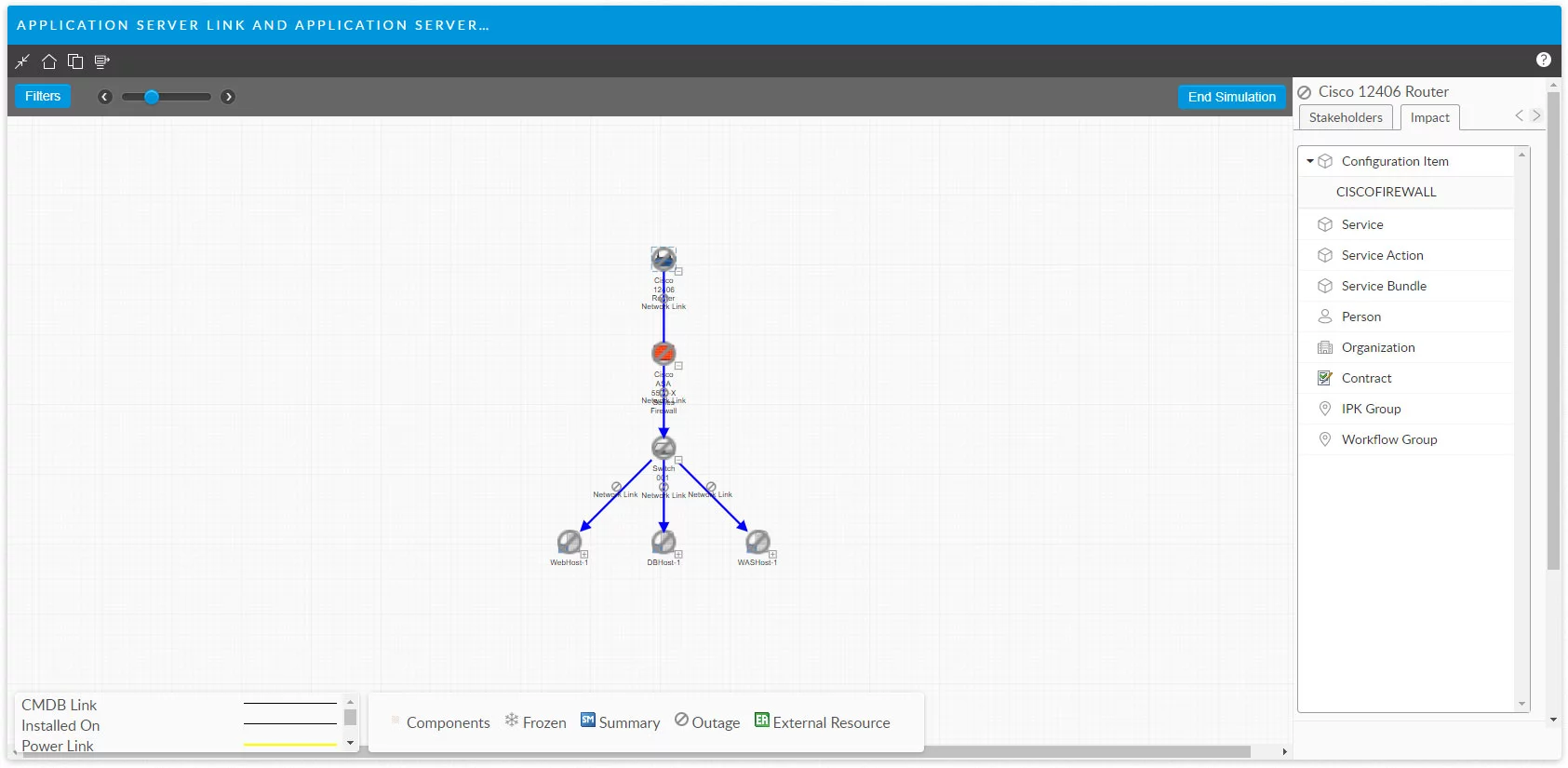Select the DBHost-1 node icon
The width and height of the screenshot is (1568, 768).
(x=663, y=542)
